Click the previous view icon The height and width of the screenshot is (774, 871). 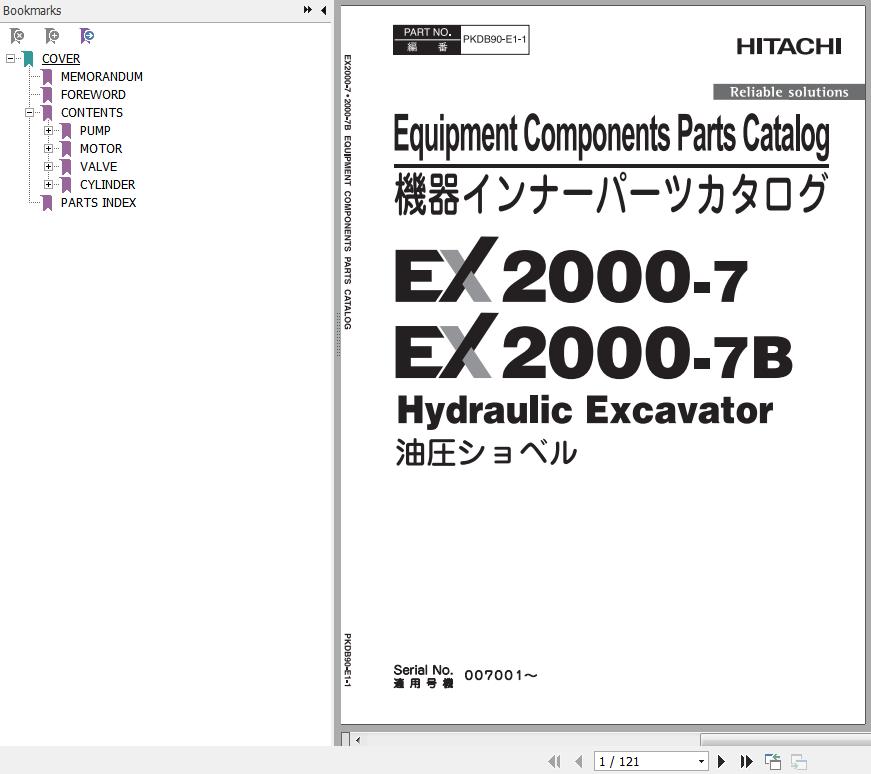coord(773,761)
